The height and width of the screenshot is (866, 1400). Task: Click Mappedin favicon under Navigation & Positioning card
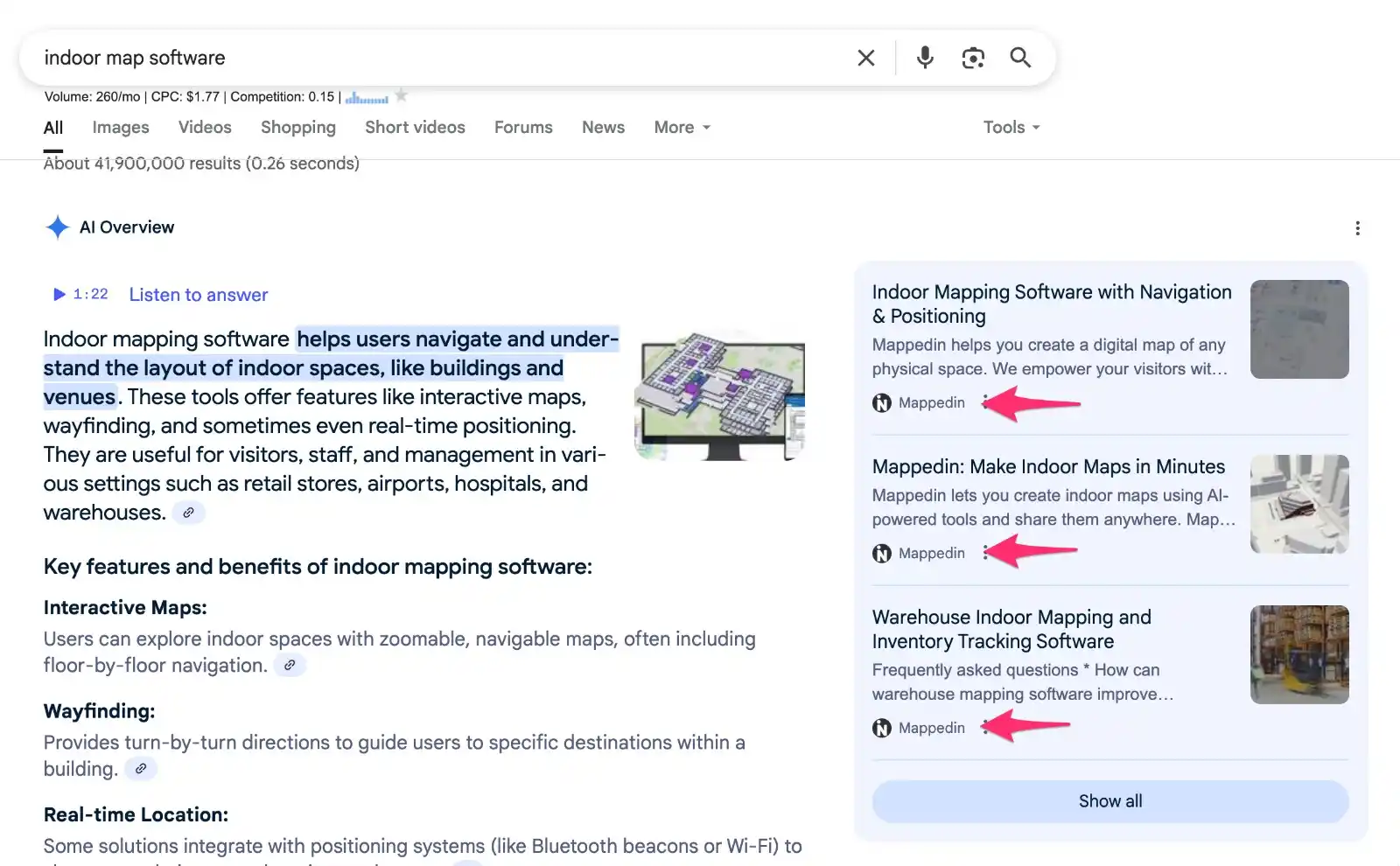[882, 403]
